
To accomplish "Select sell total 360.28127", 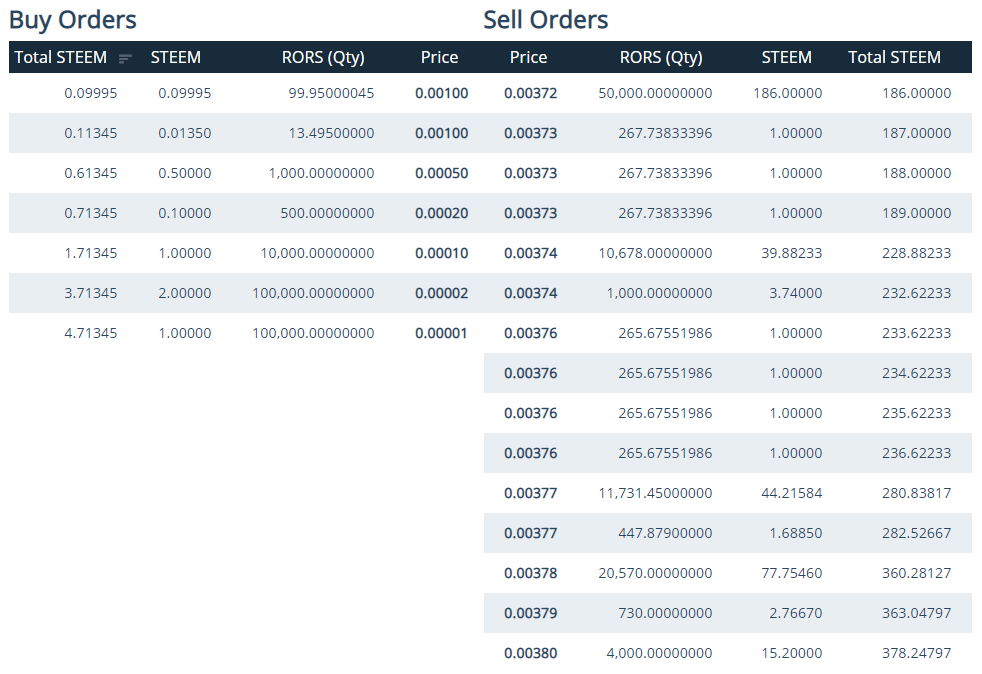I will tap(916, 573).
